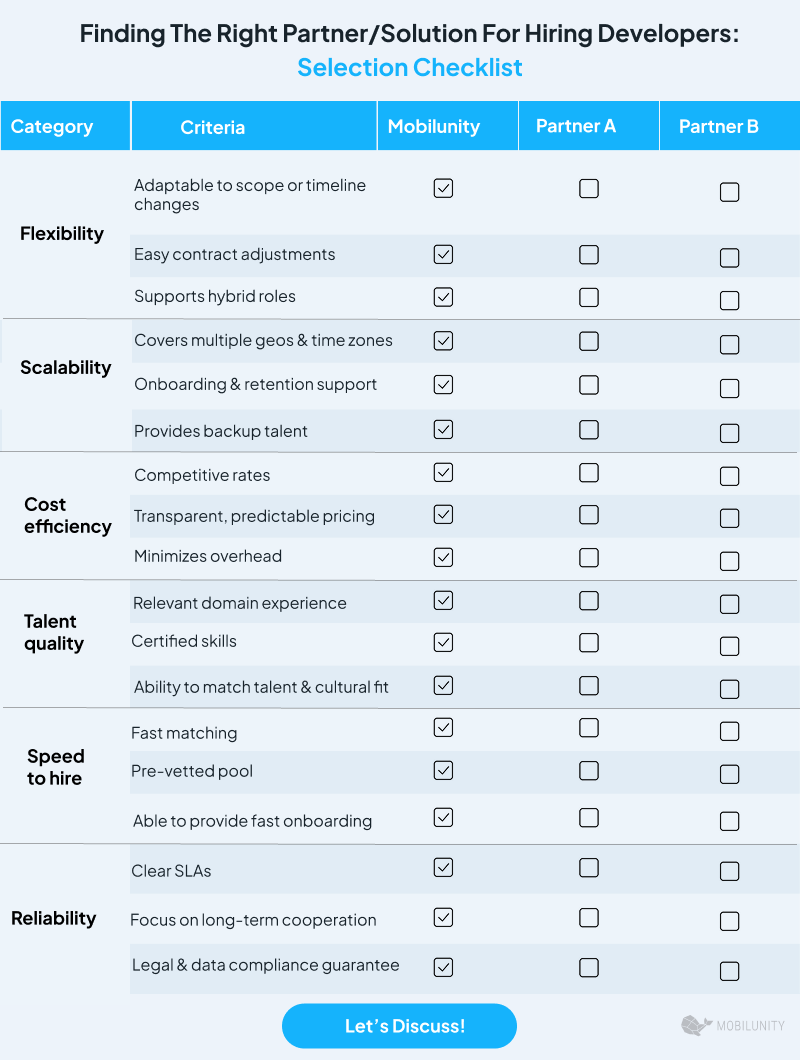Select the Partner A column header
The height and width of the screenshot is (1060, 801).
(x=576, y=126)
